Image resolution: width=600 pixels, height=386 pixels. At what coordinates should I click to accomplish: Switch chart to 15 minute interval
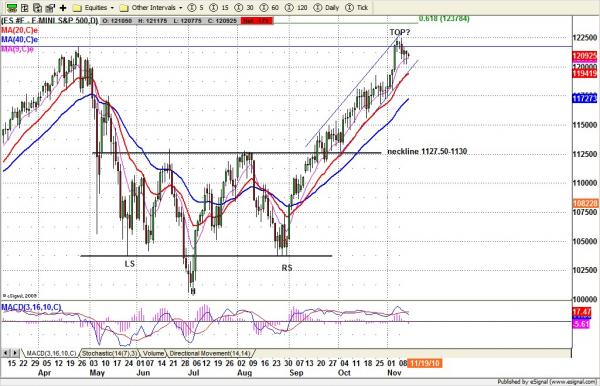click(x=219, y=8)
